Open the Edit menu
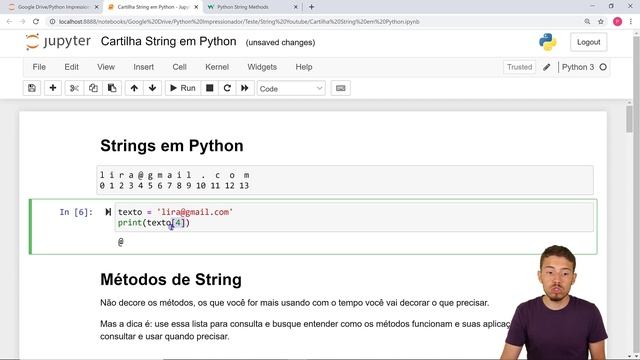 pyautogui.click(x=71, y=67)
